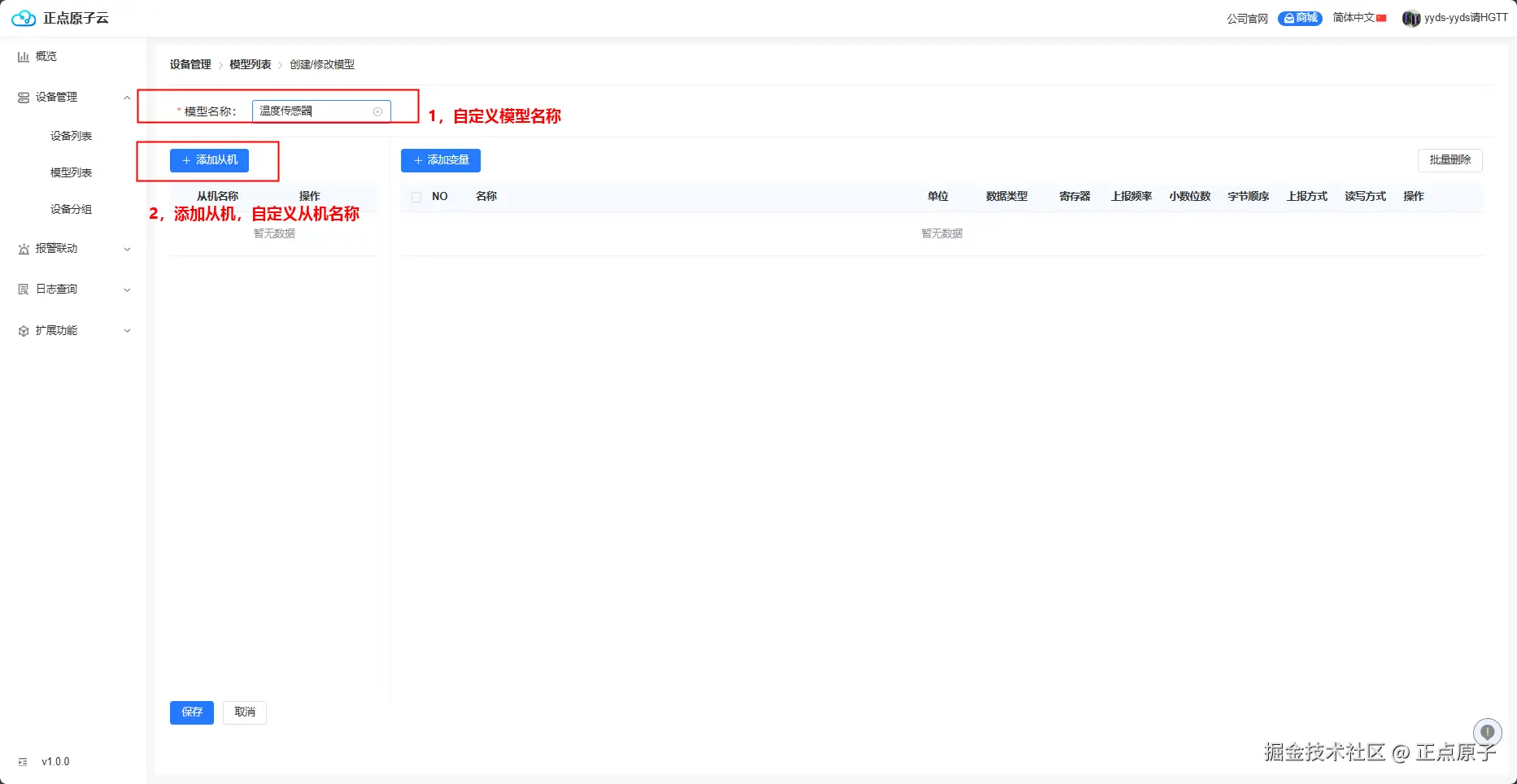Click the 模型列表 breadcrumb
Viewport: 1517px width, 784px height.
tap(251, 64)
